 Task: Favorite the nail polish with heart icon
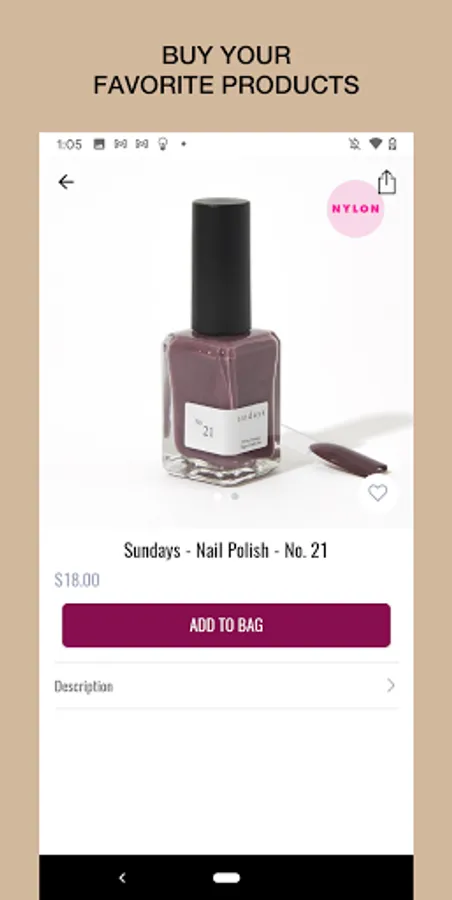[377, 492]
